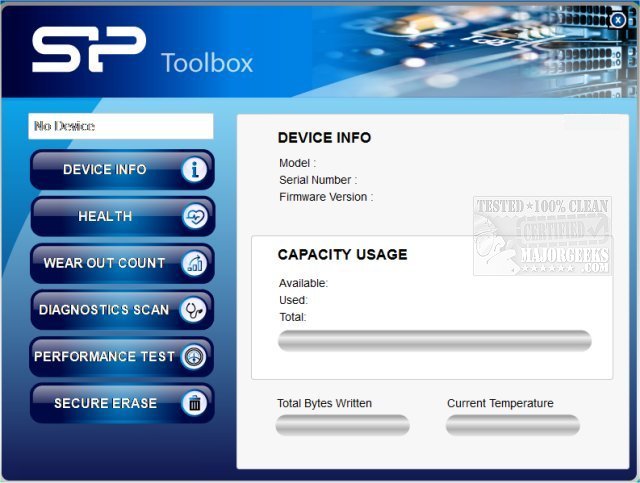Close the SP Toolbox window
The width and height of the screenshot is (640, 483).
point(618,20)
